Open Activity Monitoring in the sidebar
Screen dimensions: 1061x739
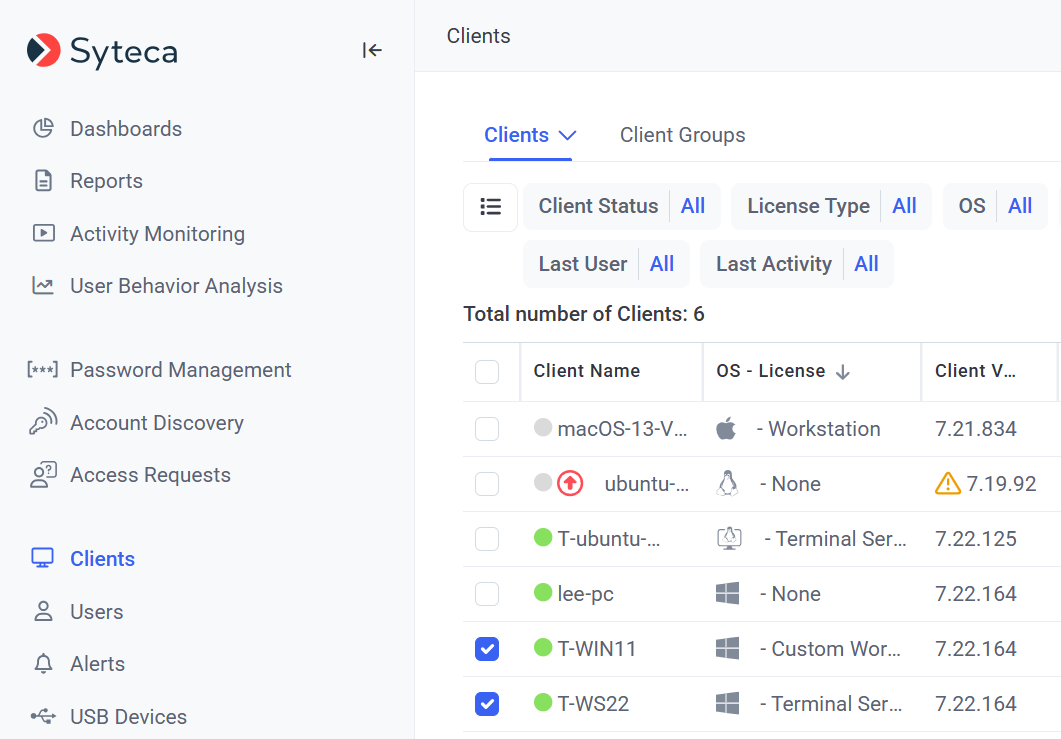pos(157,234)
